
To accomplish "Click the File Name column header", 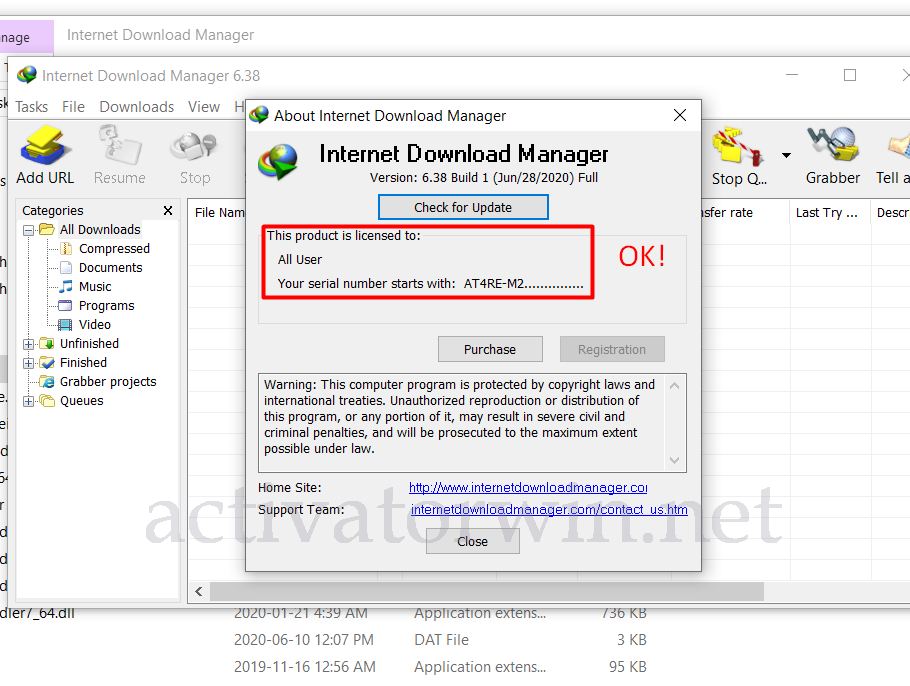I will tap(217, 212).
